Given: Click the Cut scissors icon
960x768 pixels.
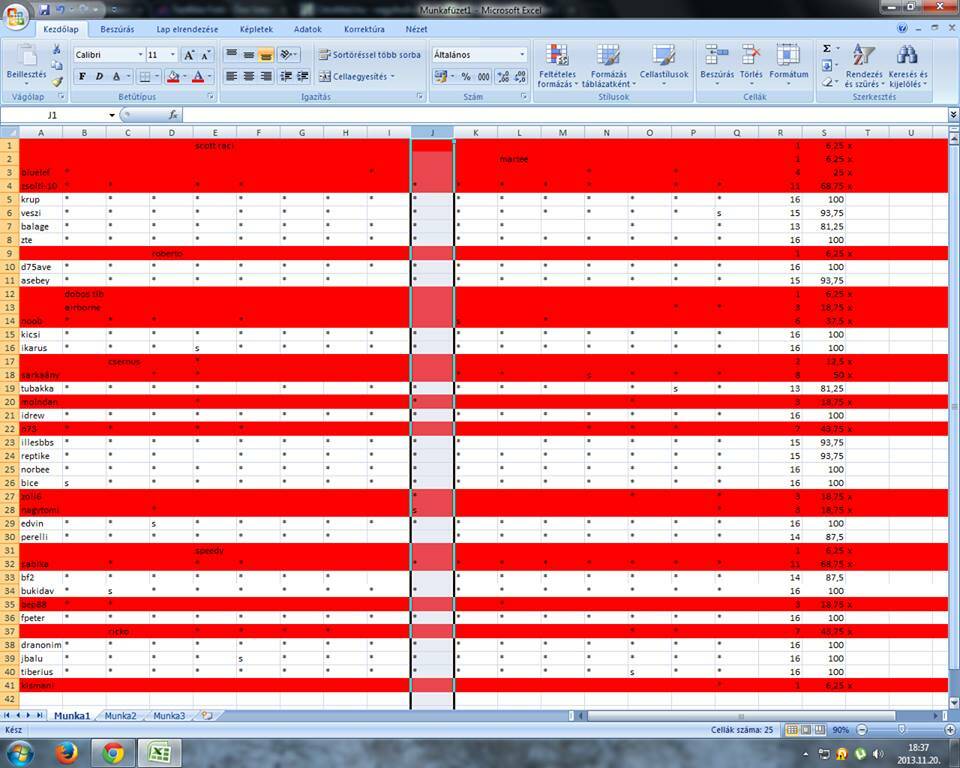Looking at the screenshot, I should 57,49.
